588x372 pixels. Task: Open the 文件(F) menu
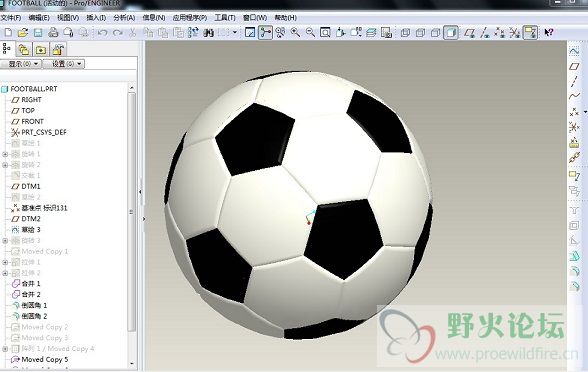pos(10,18)
